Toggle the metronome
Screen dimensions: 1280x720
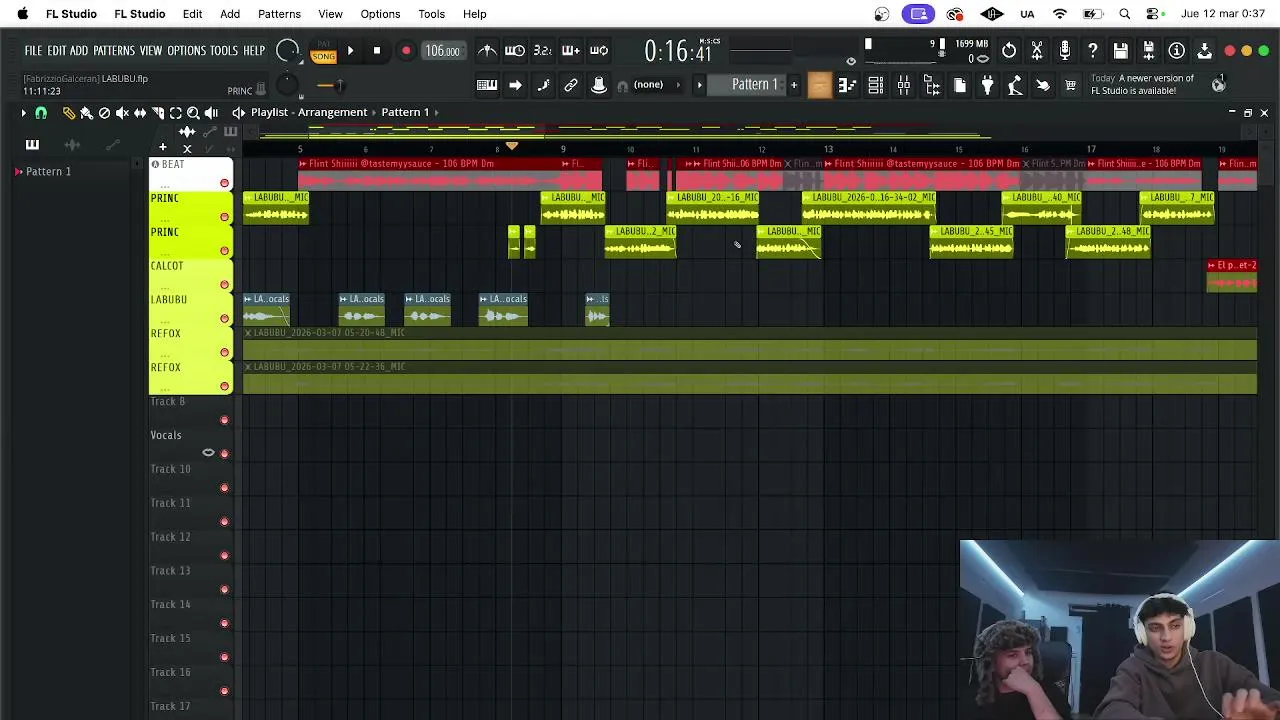487,51
